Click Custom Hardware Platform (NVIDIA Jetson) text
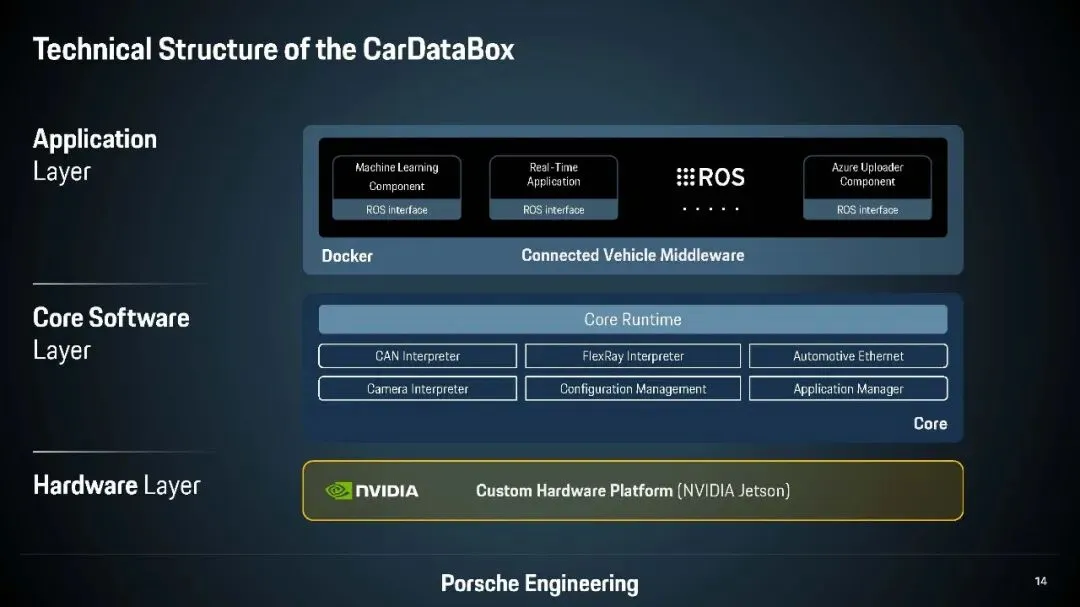Image resolution: width=1080 pixels, height=607 pixels. 632,491
